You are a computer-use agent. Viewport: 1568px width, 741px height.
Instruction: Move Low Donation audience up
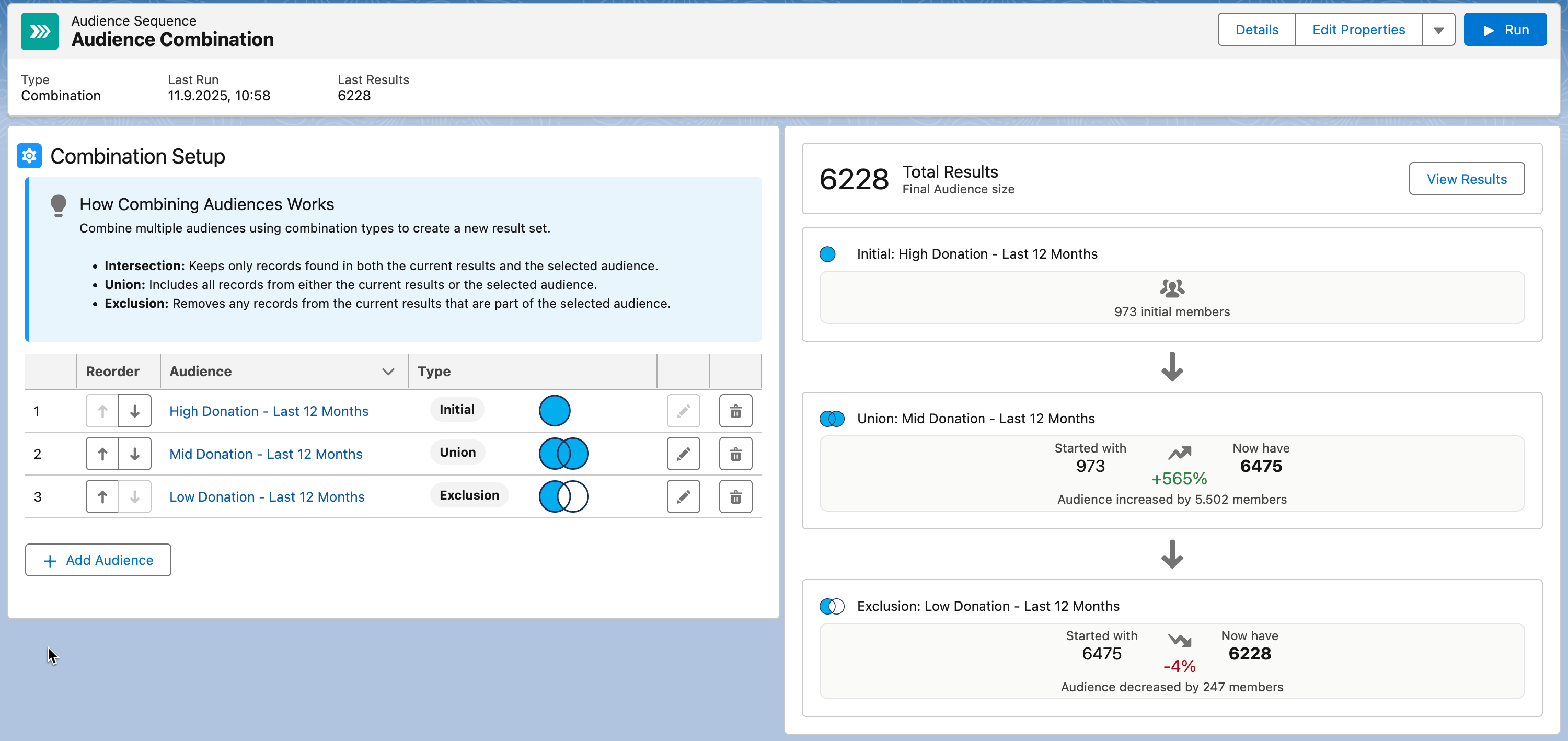click(x=102, y=496)
